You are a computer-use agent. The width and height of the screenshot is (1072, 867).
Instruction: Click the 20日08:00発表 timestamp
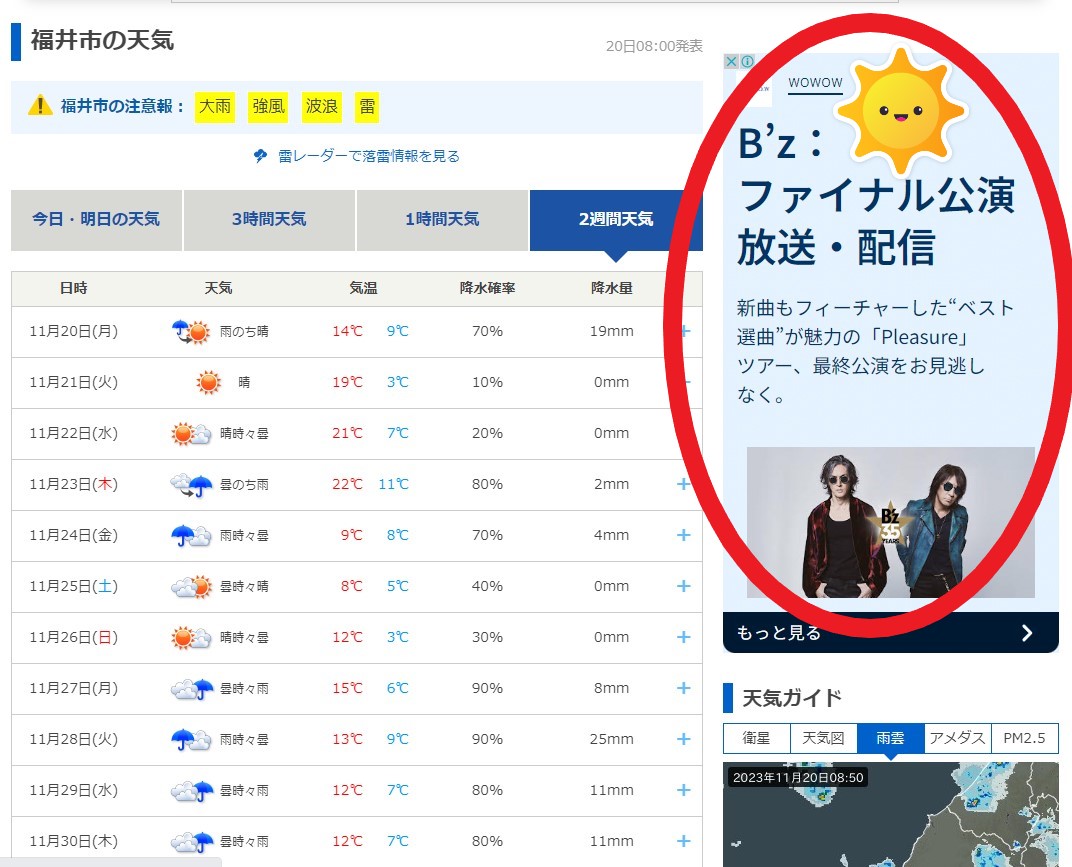654,46
